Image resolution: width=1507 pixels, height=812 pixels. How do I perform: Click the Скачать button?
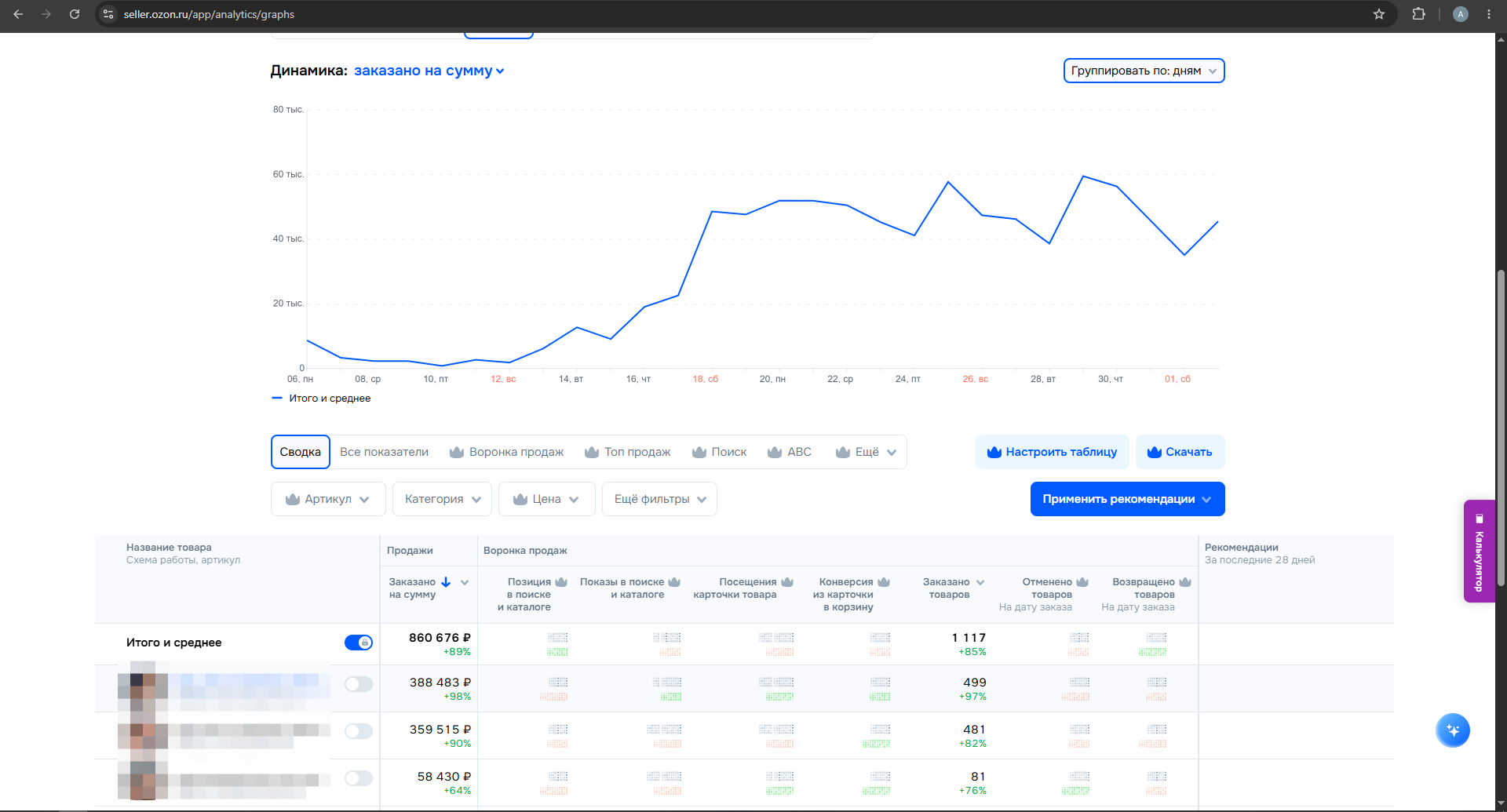click(1180, 452)
